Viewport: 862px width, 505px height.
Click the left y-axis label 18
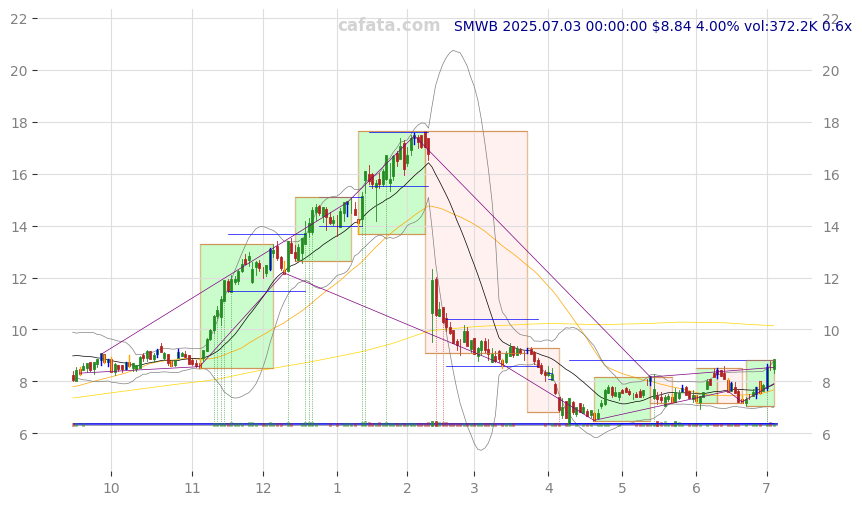click(19, 123)
